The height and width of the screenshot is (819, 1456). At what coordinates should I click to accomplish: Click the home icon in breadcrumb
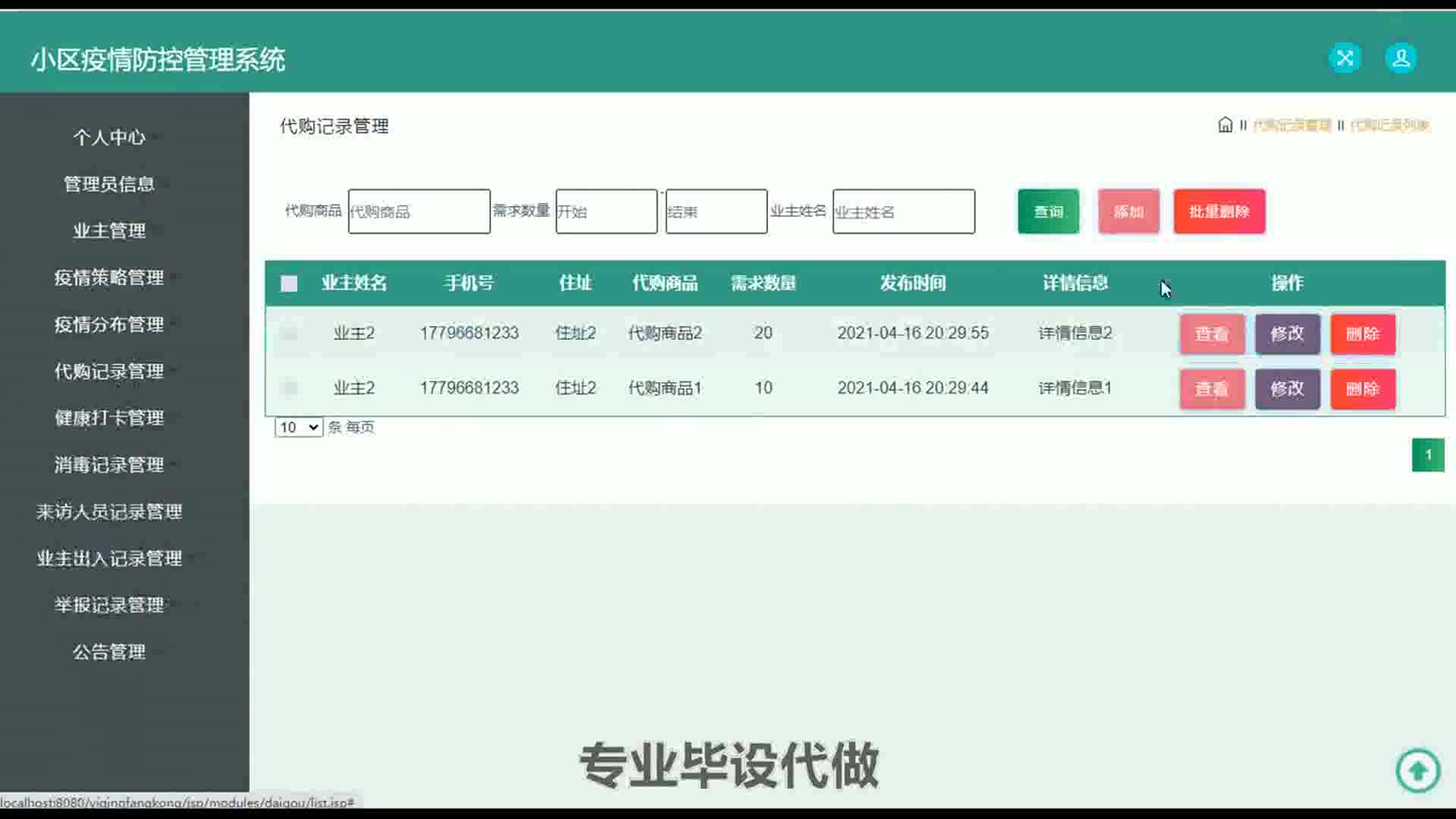[1225, 125]
